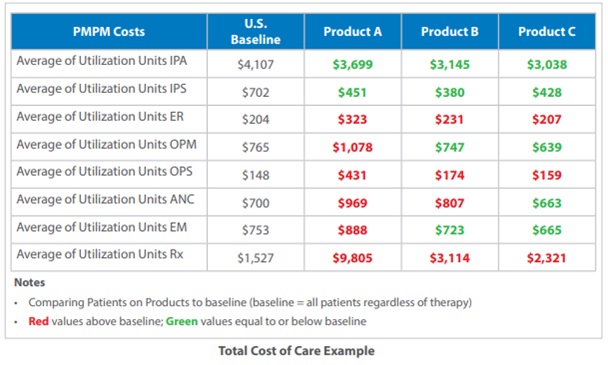Select the $663 Product C ANC value

(x=547, y=203)
